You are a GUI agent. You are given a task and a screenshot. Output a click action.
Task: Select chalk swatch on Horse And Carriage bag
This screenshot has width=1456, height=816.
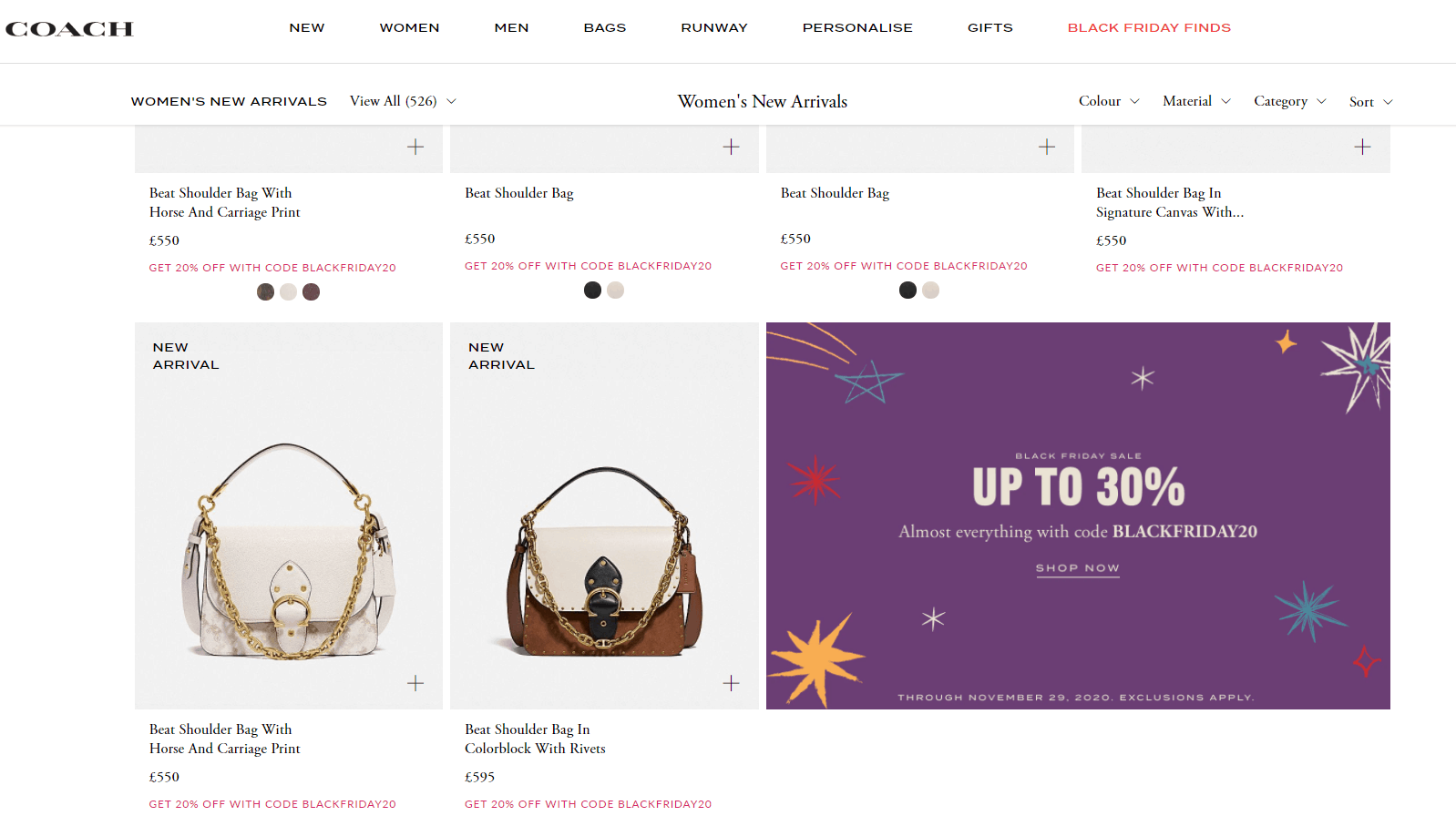click(x=288, y=292)
